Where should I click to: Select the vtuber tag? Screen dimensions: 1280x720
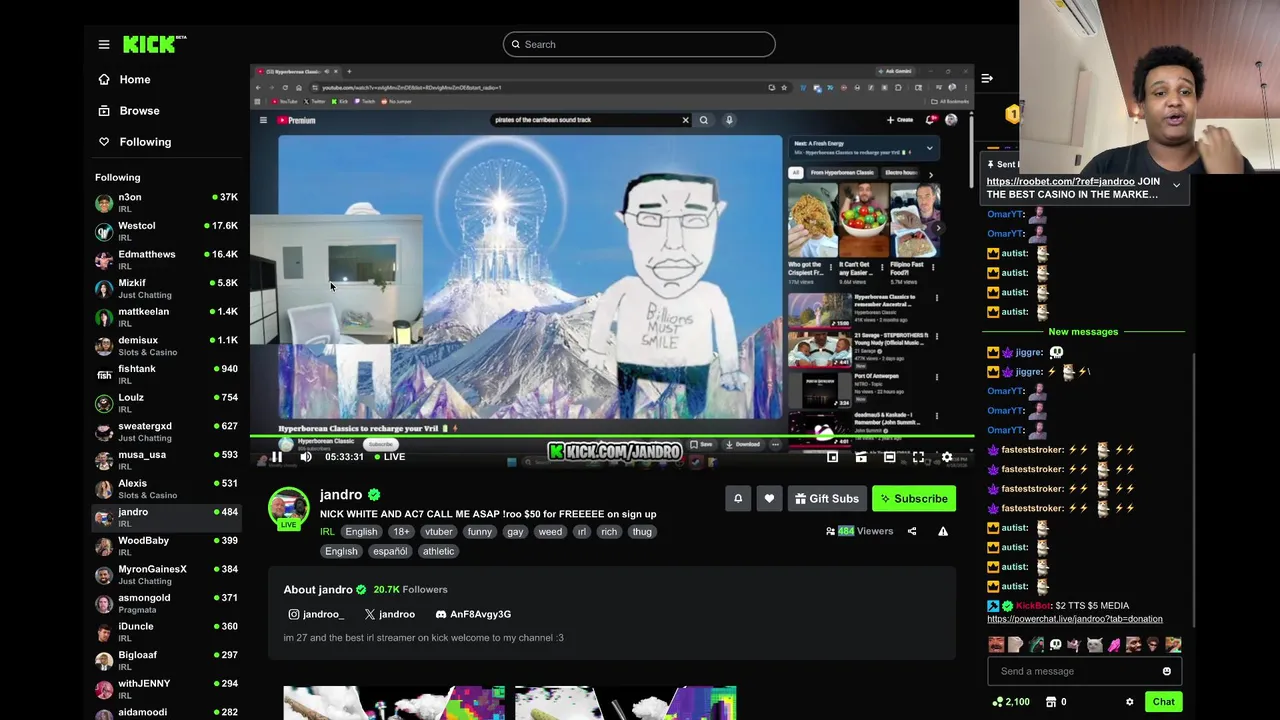(x=438, y=532)
